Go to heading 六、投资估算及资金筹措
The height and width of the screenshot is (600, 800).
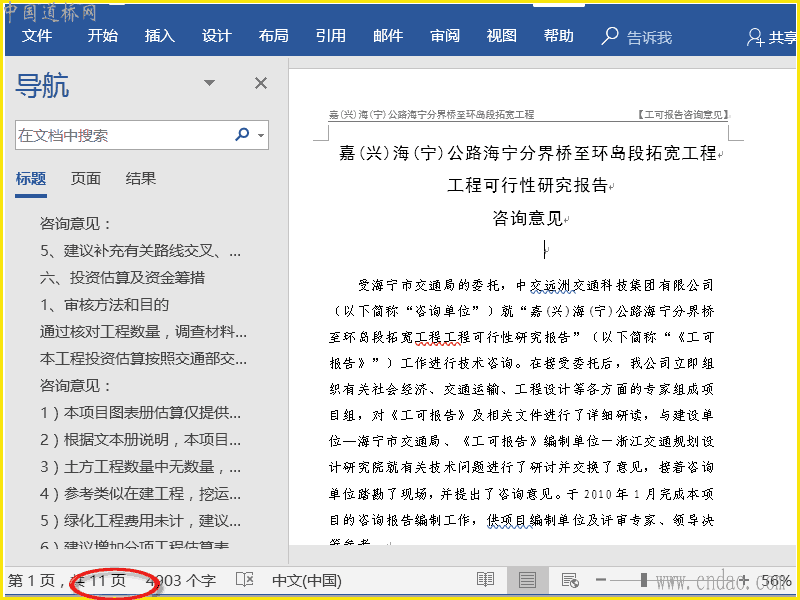pyautogui.click(x=122, y=278)
